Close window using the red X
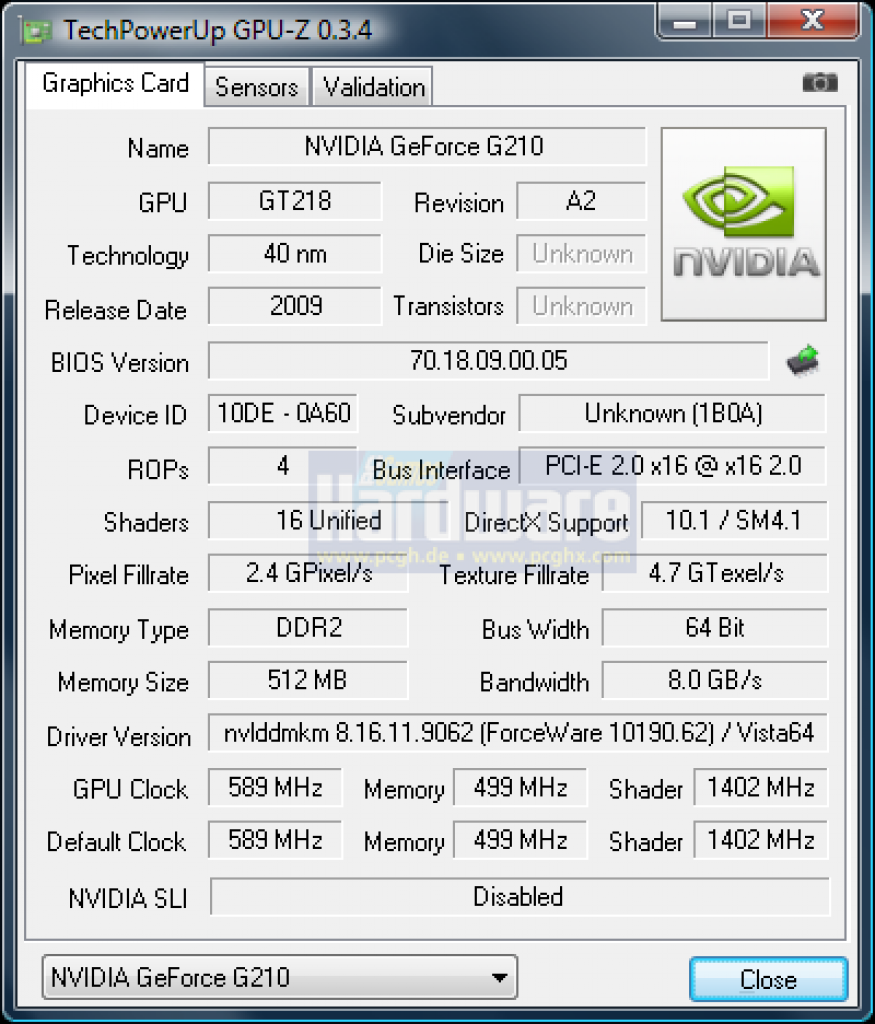The height and width of the screenshot is (1024, 875). [x=812, y=20]
